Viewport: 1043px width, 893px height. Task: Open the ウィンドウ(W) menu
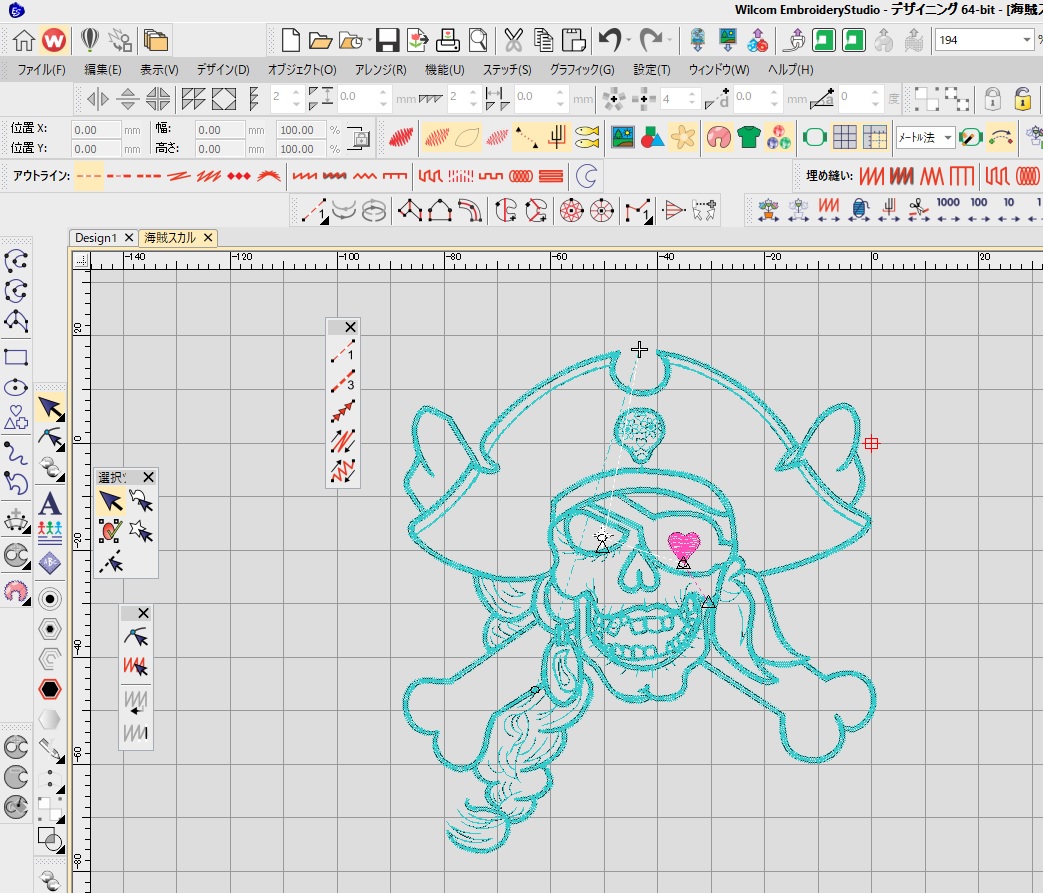(718, 70)
